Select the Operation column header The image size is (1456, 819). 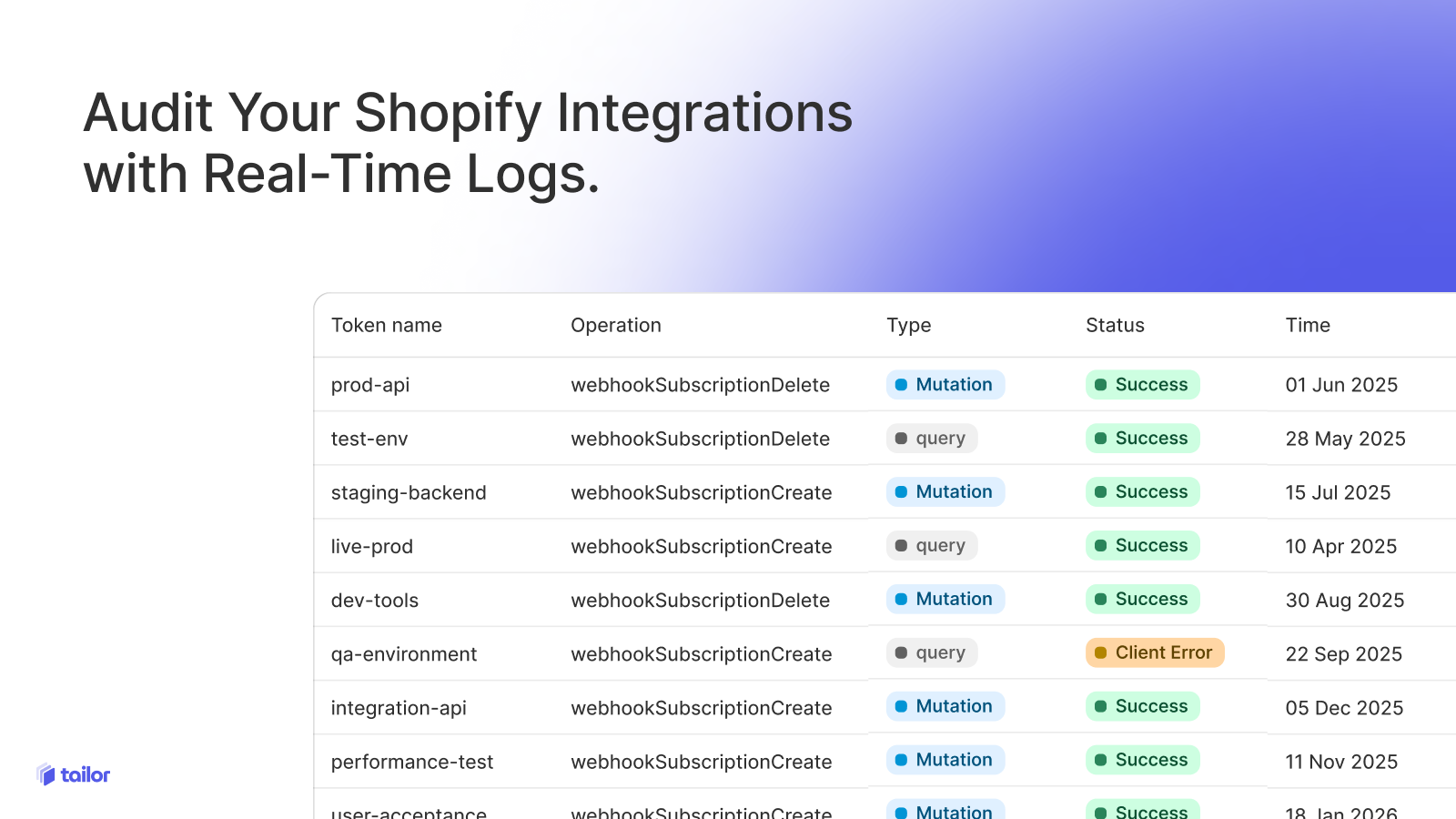pyautogui.click(x=616, y=325)
